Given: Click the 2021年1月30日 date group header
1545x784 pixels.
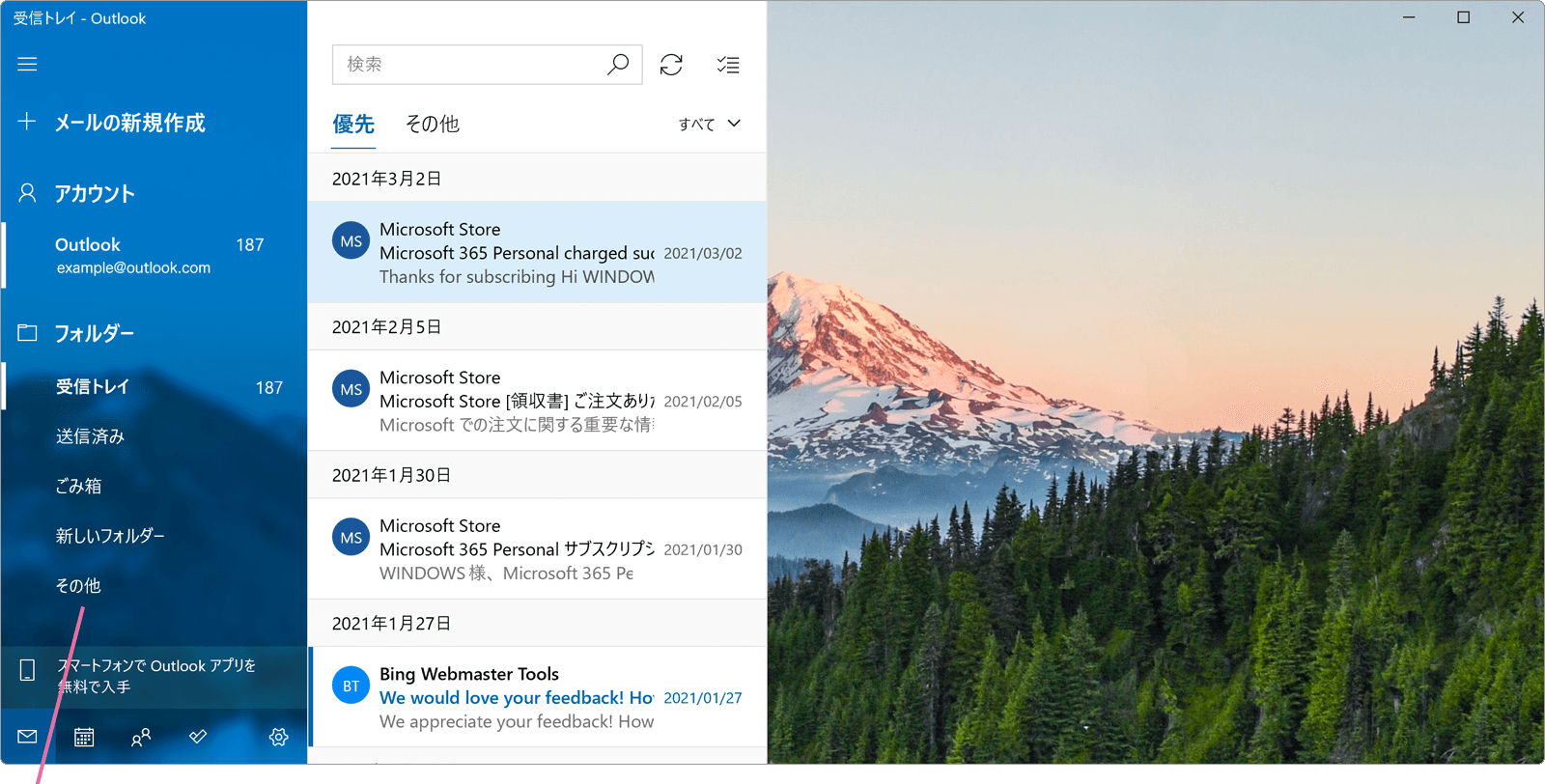Looking at the screenshot, I should coord(537,475).
